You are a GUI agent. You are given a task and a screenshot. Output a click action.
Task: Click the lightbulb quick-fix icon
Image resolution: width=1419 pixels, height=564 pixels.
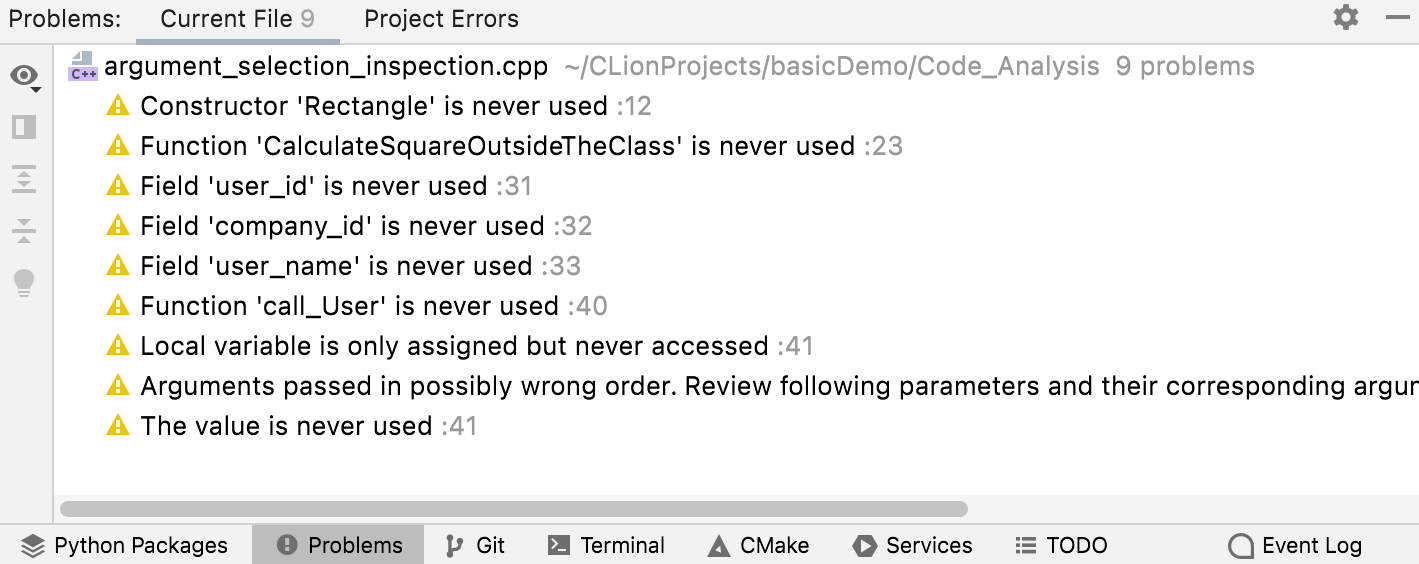pyautogui.click(x=24, y=283)
